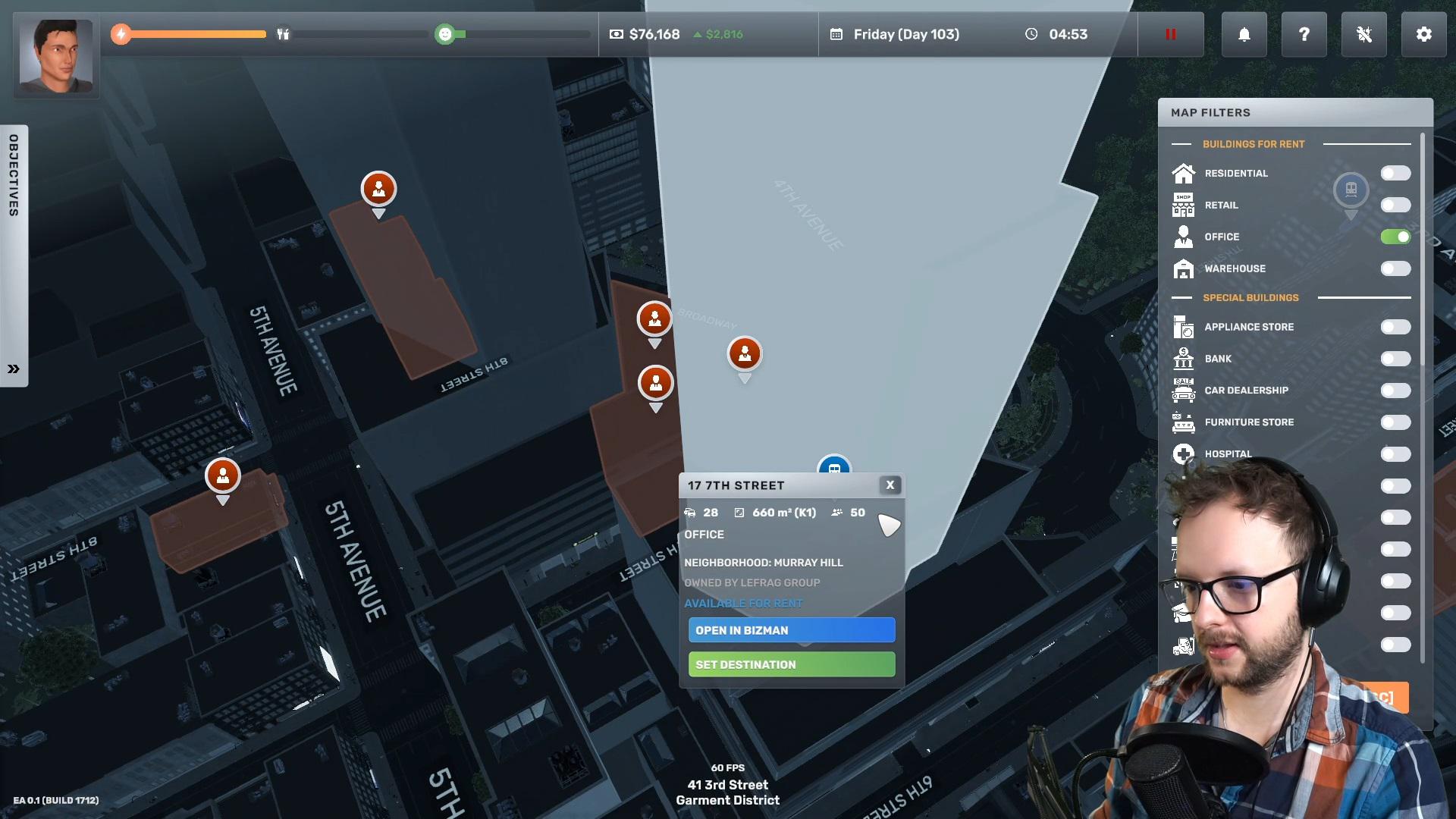Toggle Hospital map filter

(x=1395, y=455)
